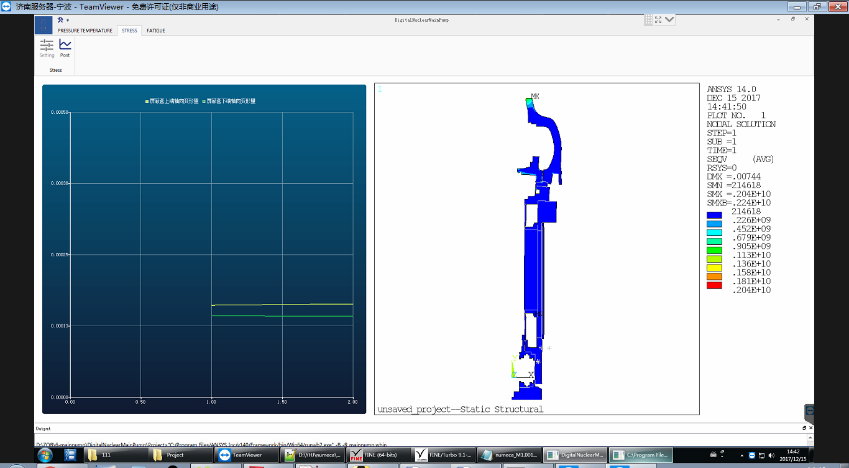This screenshot has width=849, height=468.
Task: Click the cyan .679E+09 legend swatch
Action: 714,233
